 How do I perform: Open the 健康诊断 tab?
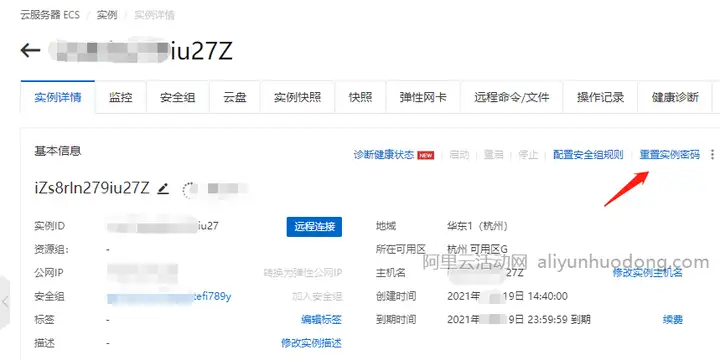[675, 97]
